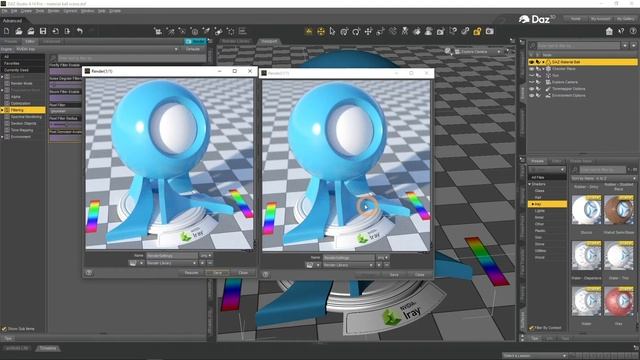Toggle selectability arrow of Checker Plane row

tap(538, 69)
